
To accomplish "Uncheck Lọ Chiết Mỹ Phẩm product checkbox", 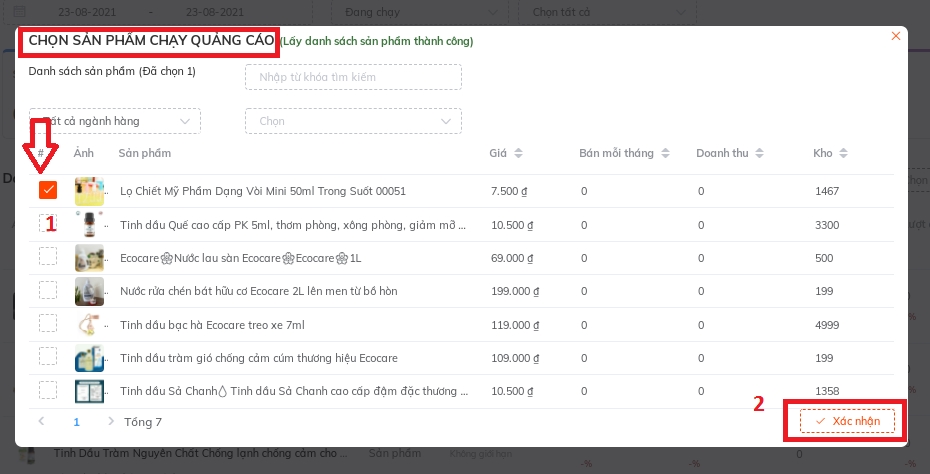I will (x=48, y=190).
